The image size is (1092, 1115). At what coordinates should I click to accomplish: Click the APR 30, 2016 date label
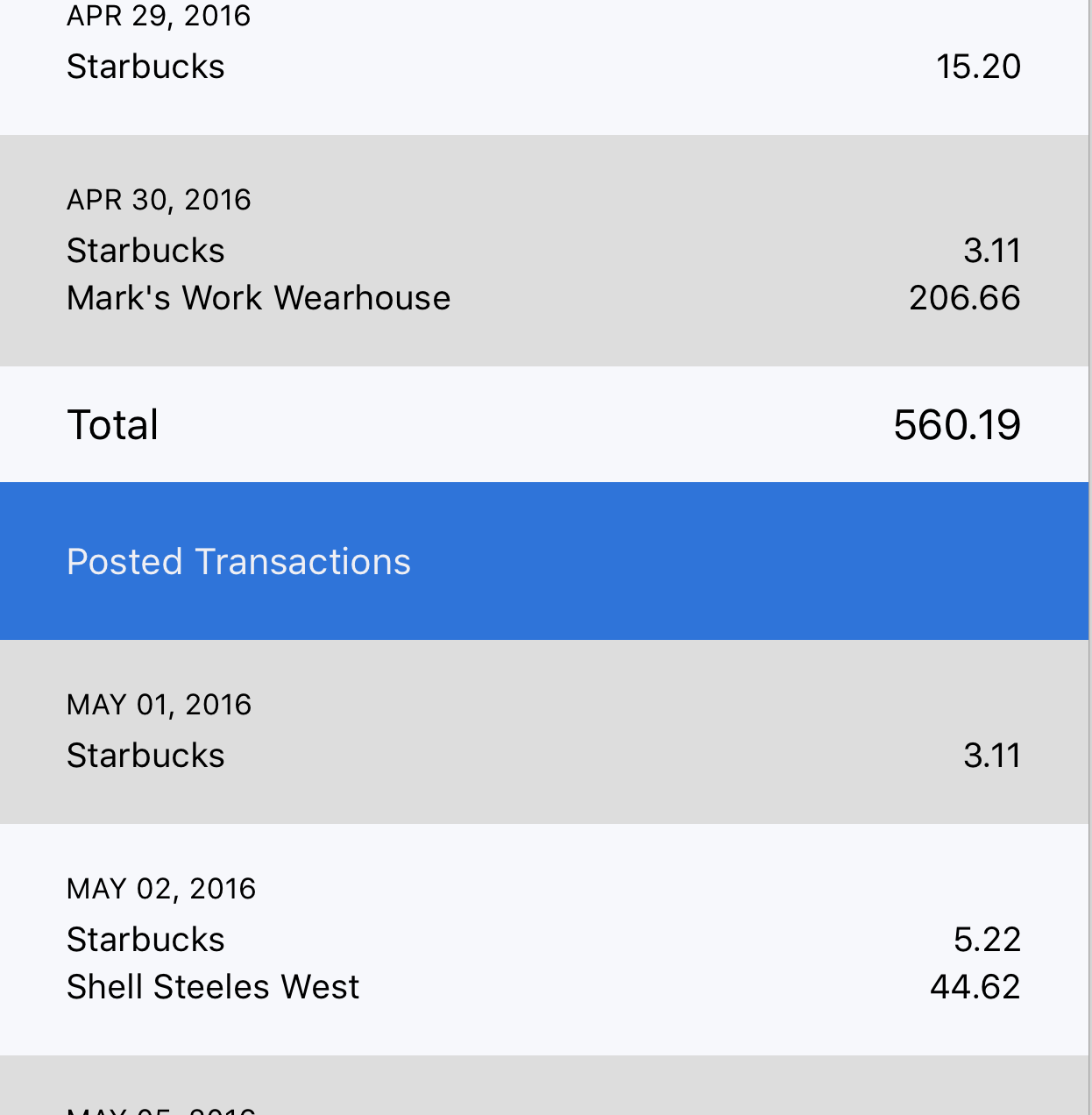click(159, 200)
